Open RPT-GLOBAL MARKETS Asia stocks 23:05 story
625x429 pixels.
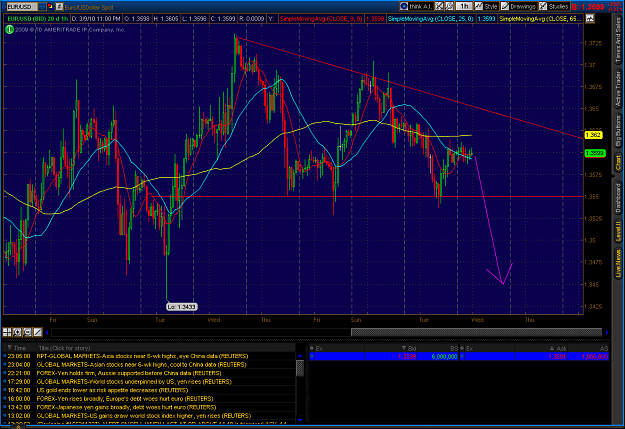click(142, 356)
